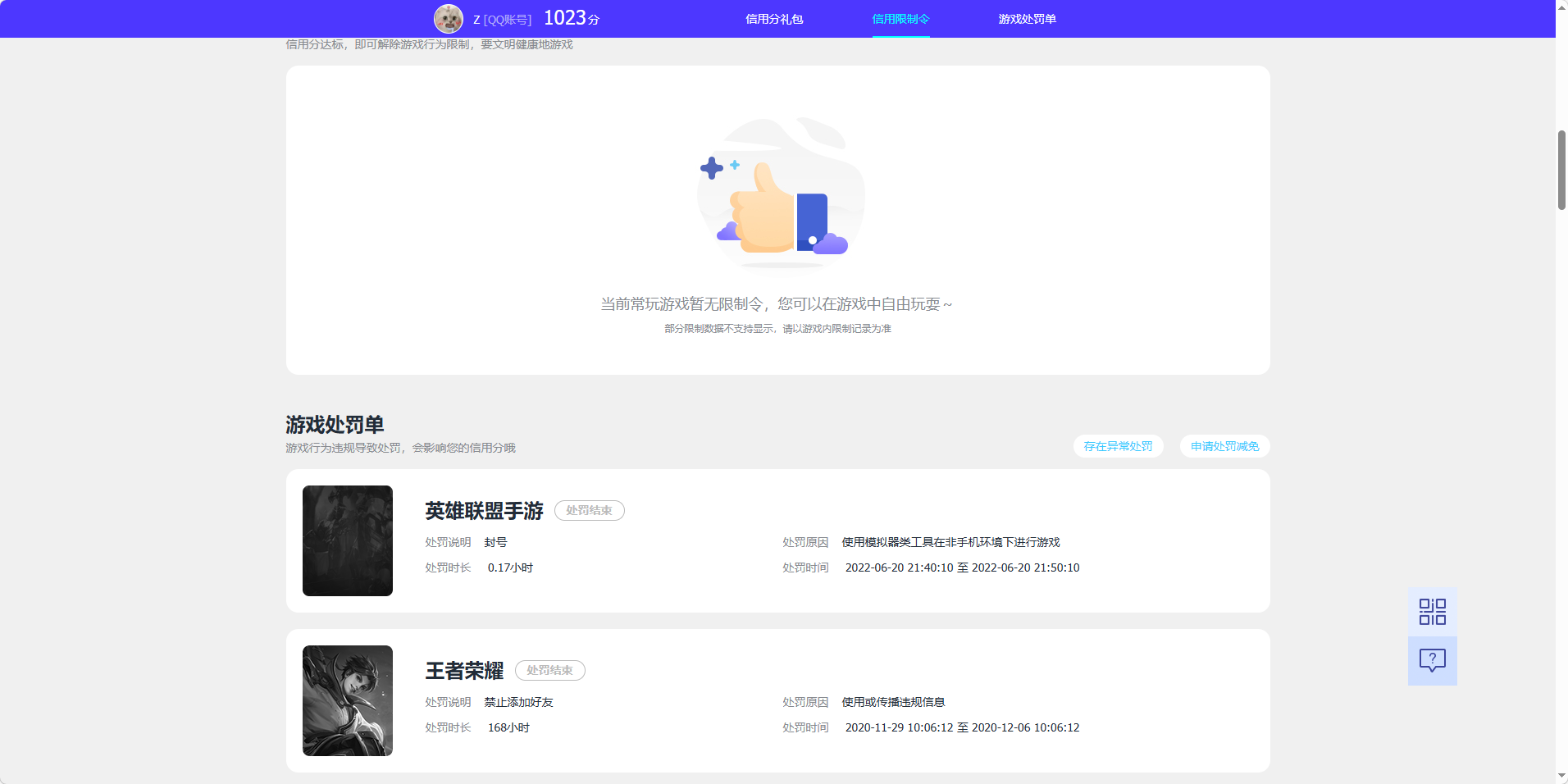Open the help feedback icon

[x=1432, y=661]
